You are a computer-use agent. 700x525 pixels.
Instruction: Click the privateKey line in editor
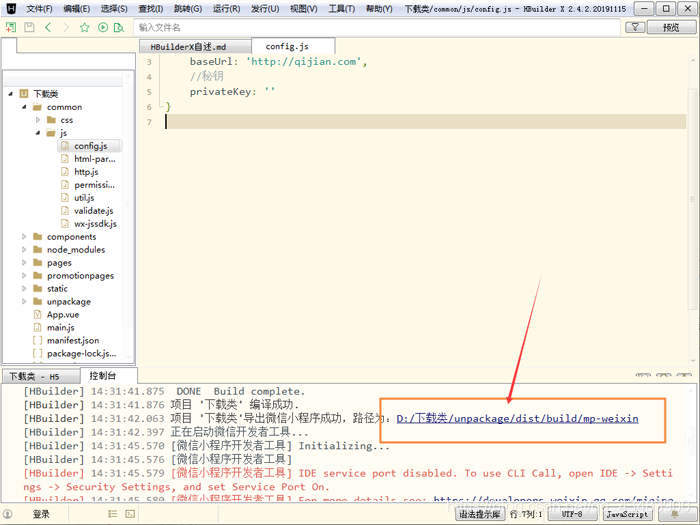[x=233, y=92]
